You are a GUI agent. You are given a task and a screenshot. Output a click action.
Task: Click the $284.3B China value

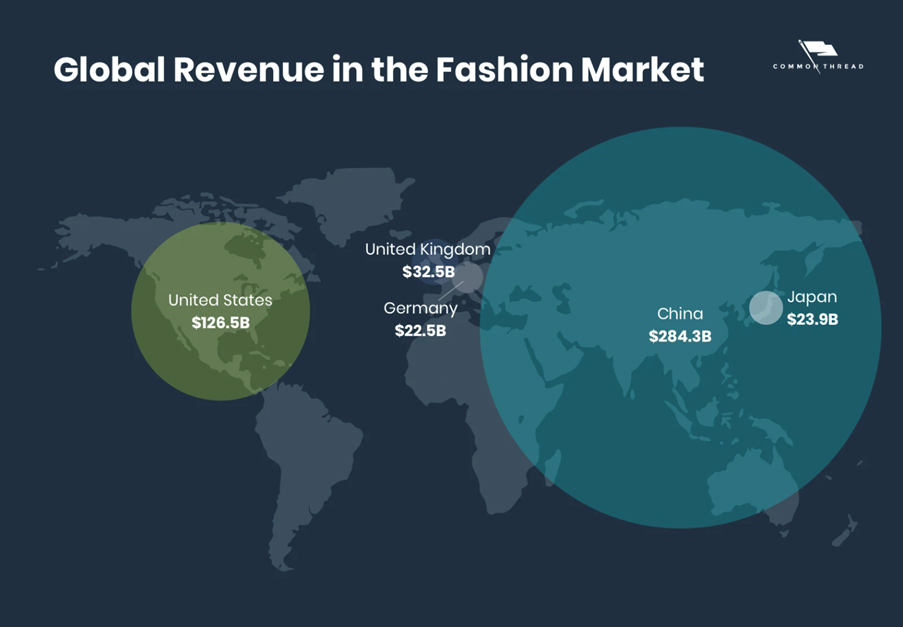click(x=679, y=337)
